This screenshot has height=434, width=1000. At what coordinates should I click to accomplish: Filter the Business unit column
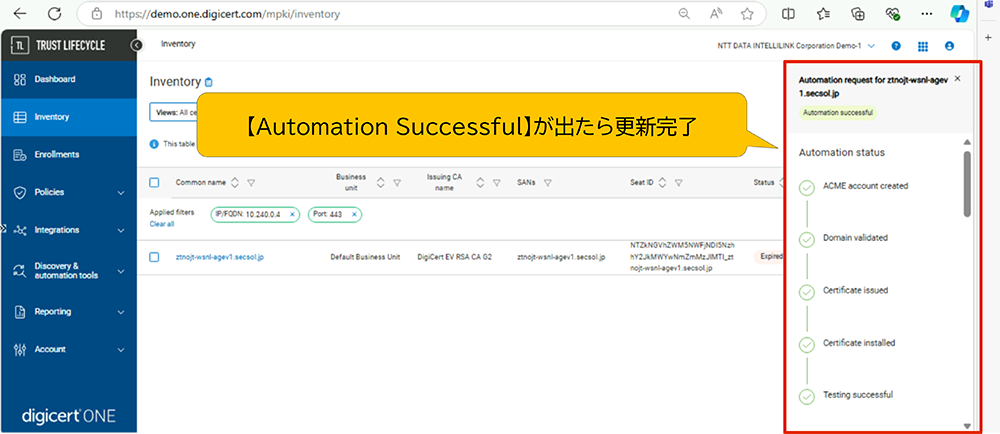point(397,183)
